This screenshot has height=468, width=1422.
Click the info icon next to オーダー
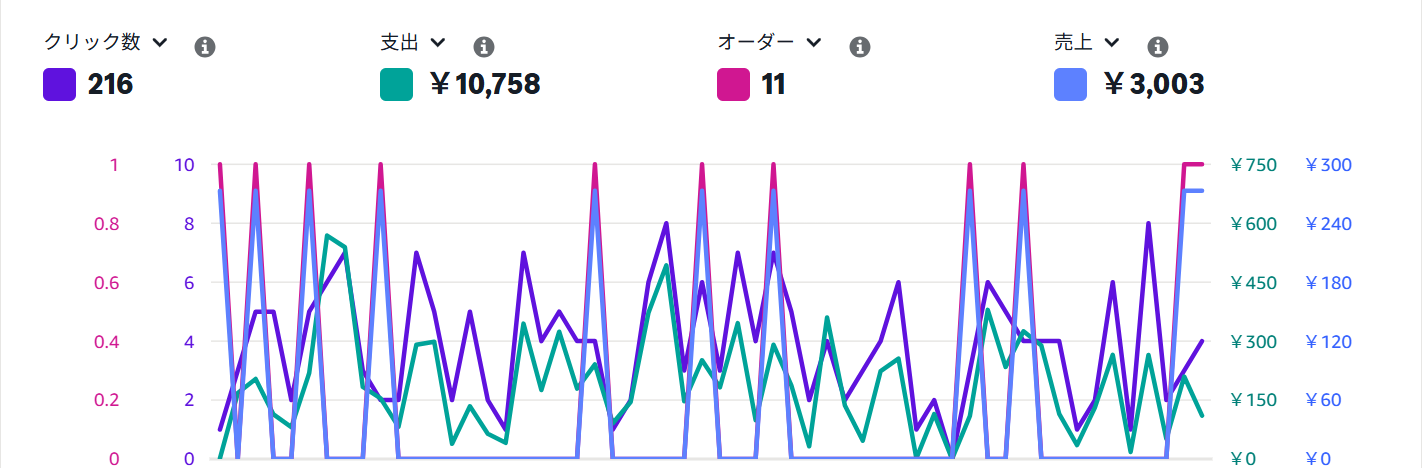click(859, 47)
